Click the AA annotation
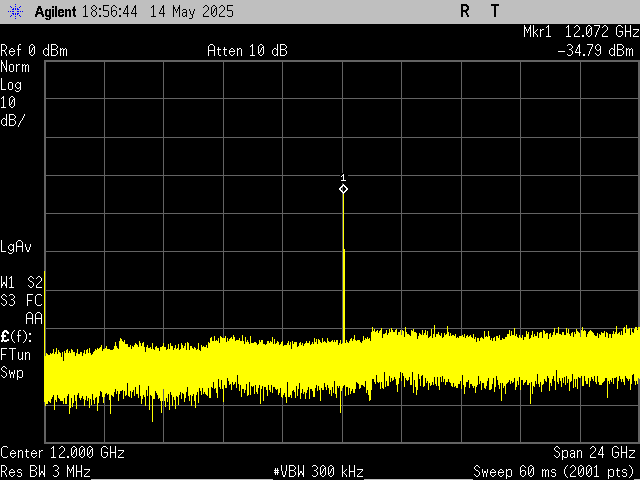Viewport: 640px width, 480px height. pyautogui.click(x=34, y=318)
